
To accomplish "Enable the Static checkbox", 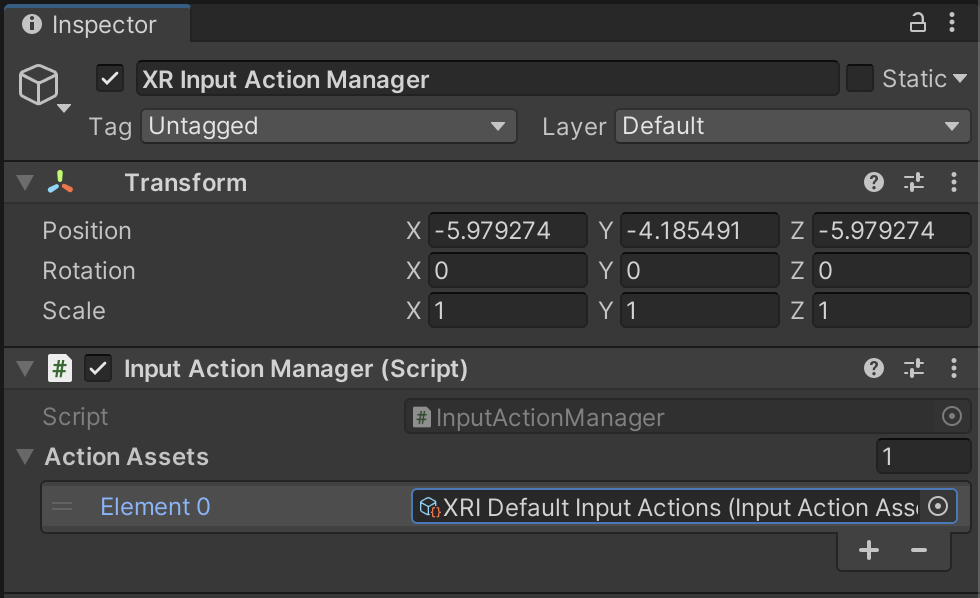I will click(x=860, y=79).
